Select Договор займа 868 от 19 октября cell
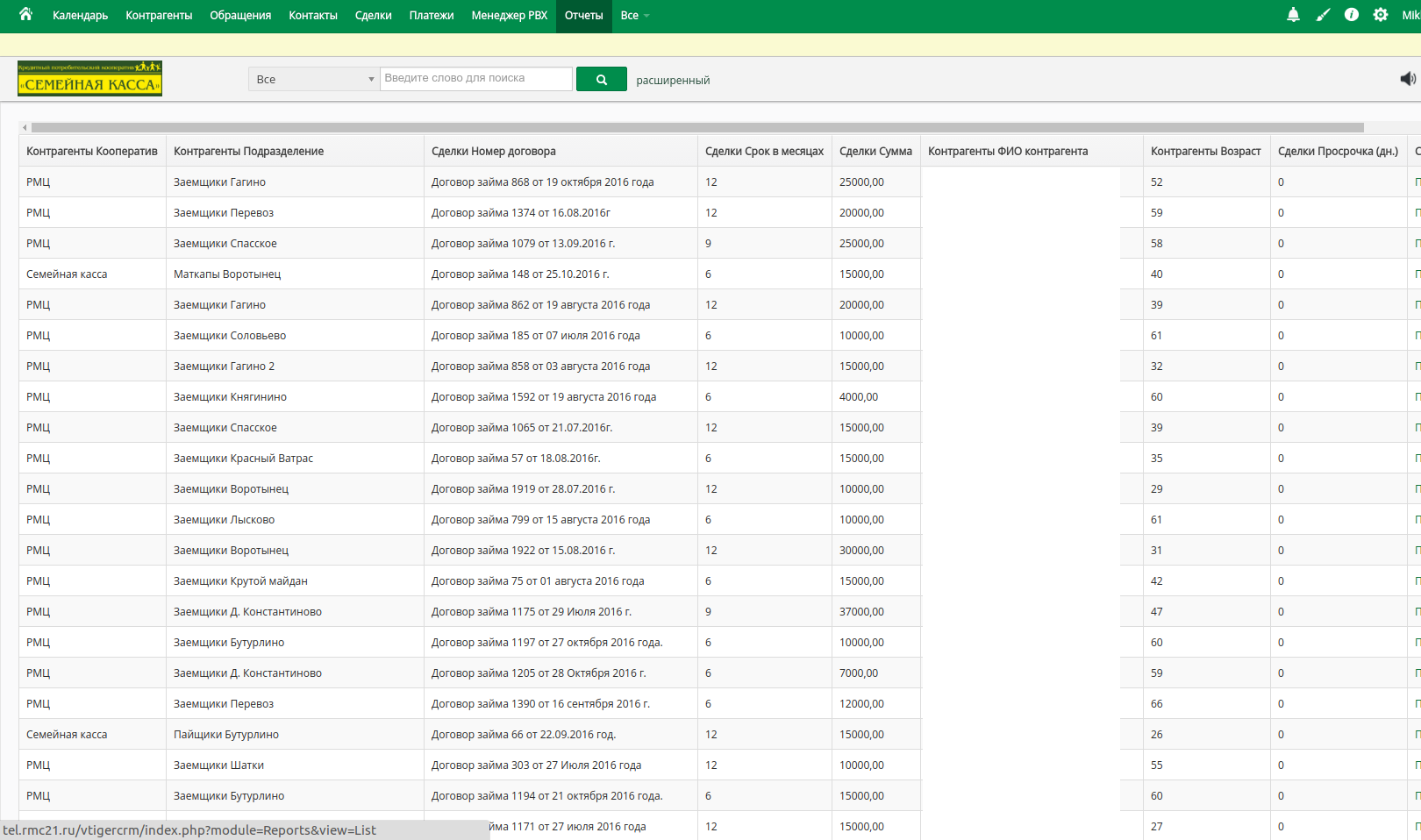The height and width of the screenshot is (840, 1421). coord(561,182)
